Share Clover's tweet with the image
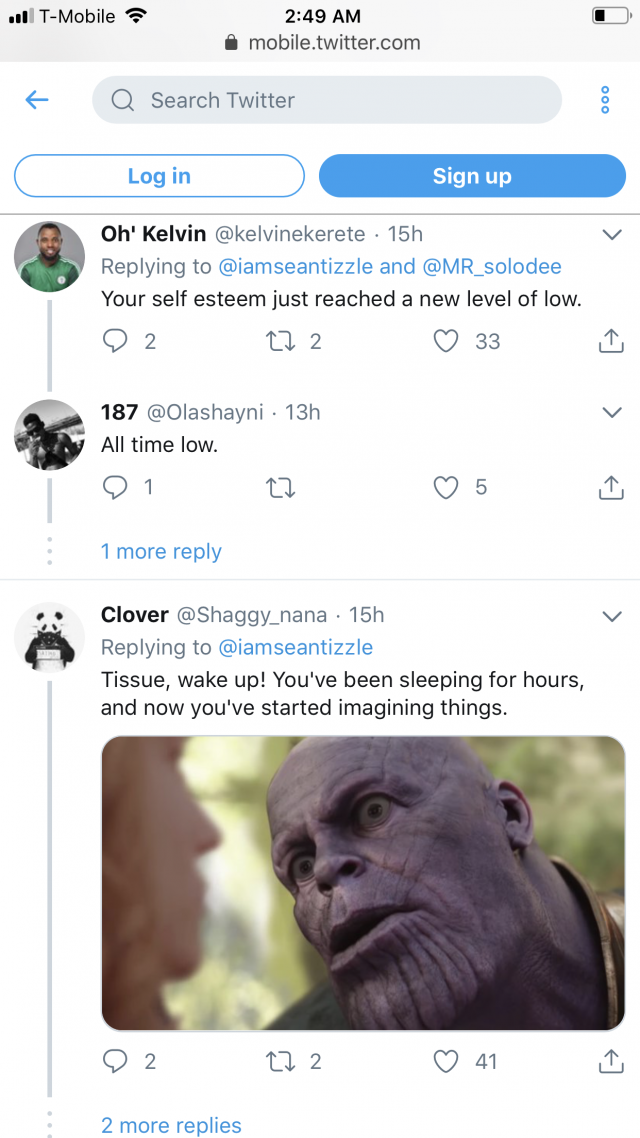 tap(610, 1061)
